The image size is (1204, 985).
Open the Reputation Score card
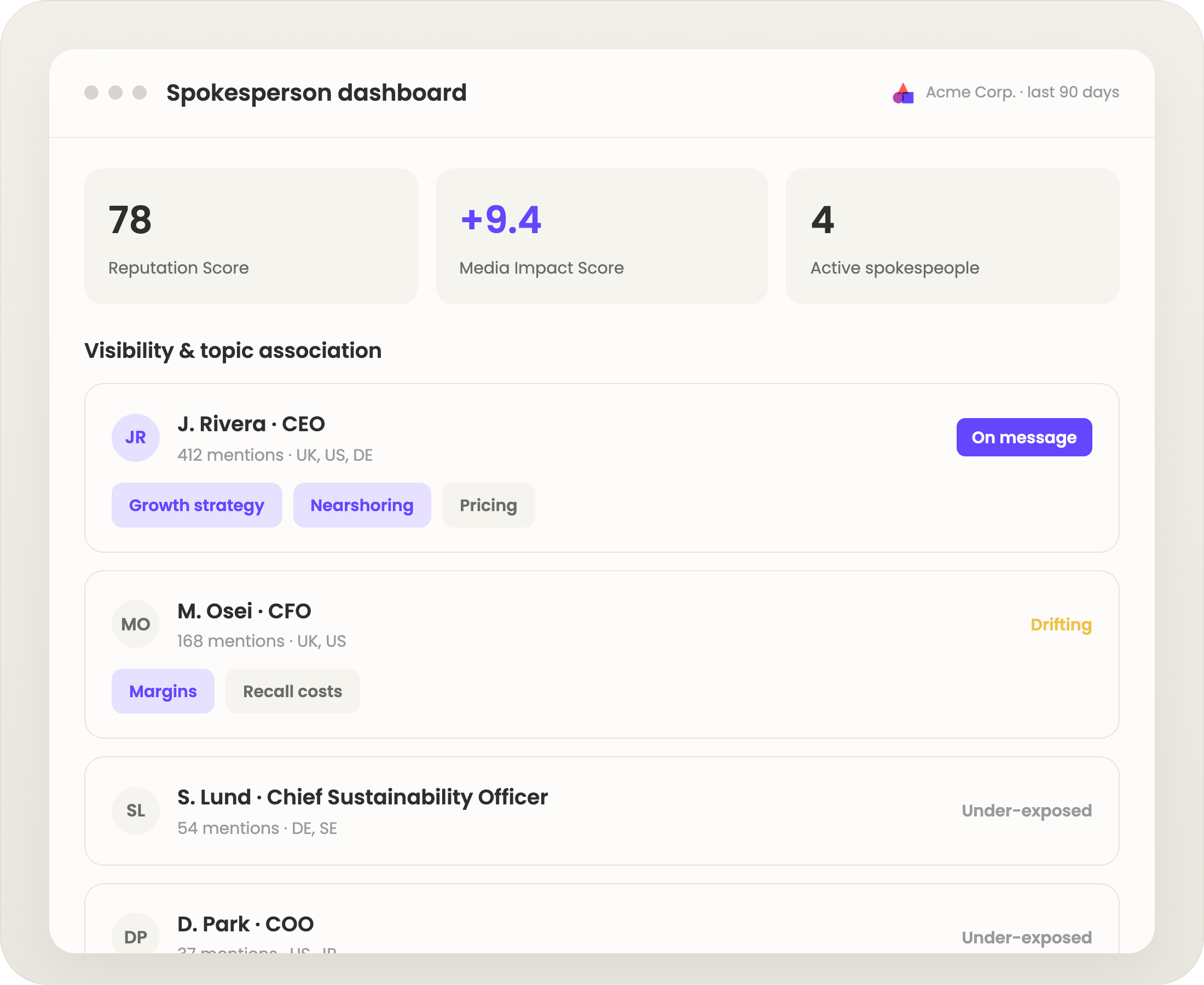tap(251, 236)
